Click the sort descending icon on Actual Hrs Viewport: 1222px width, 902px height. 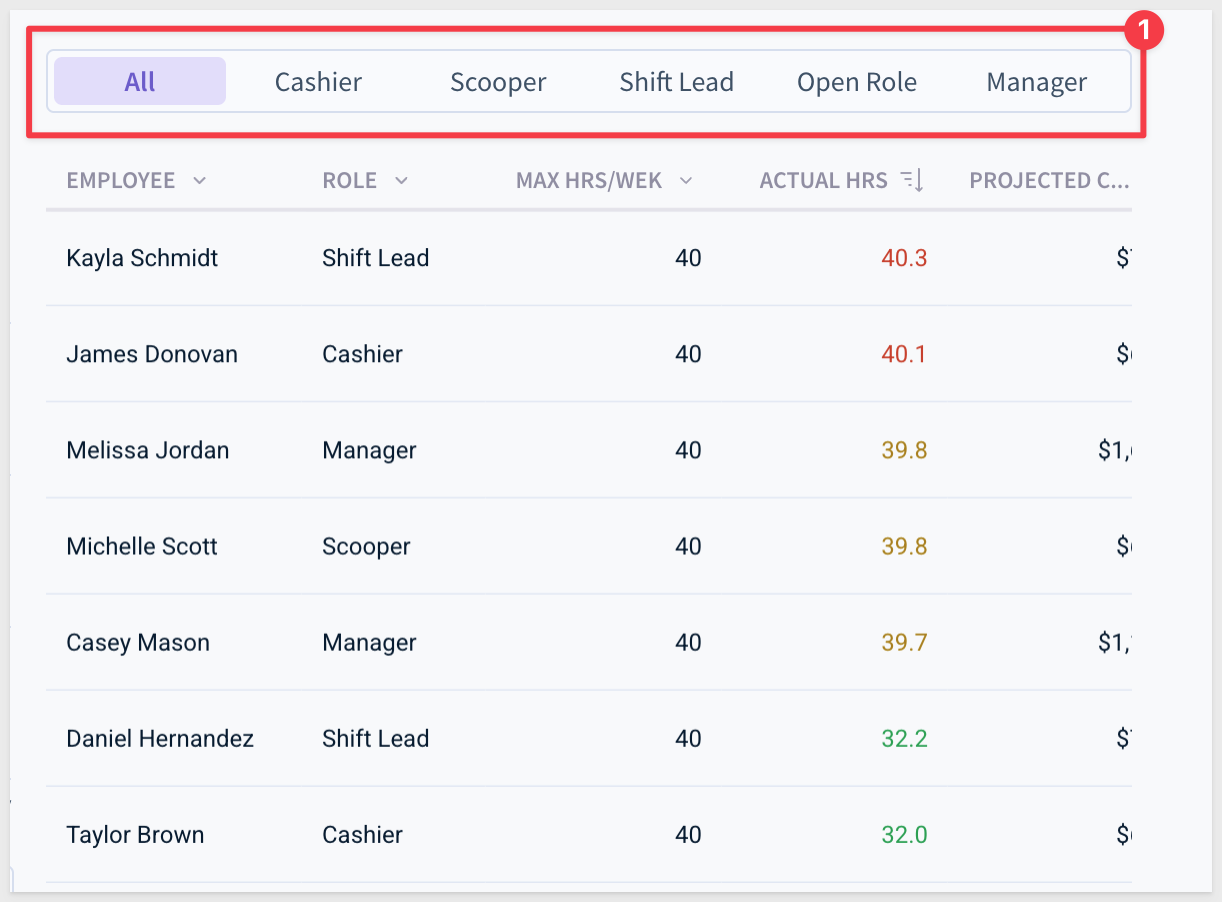click(912, 181)
